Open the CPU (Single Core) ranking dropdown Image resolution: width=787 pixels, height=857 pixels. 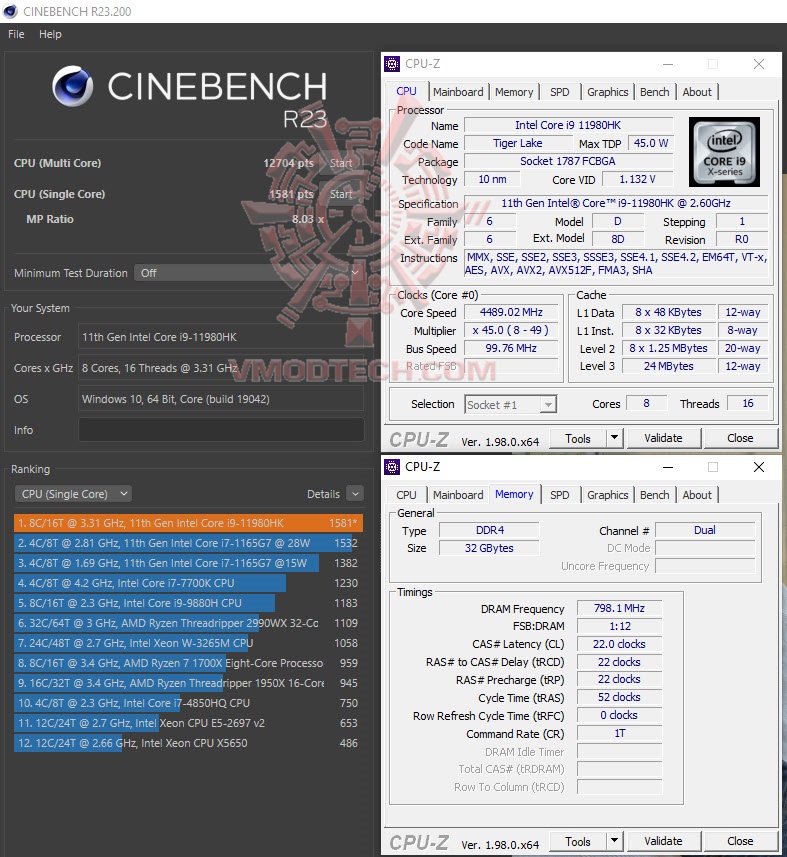(73, 494)
